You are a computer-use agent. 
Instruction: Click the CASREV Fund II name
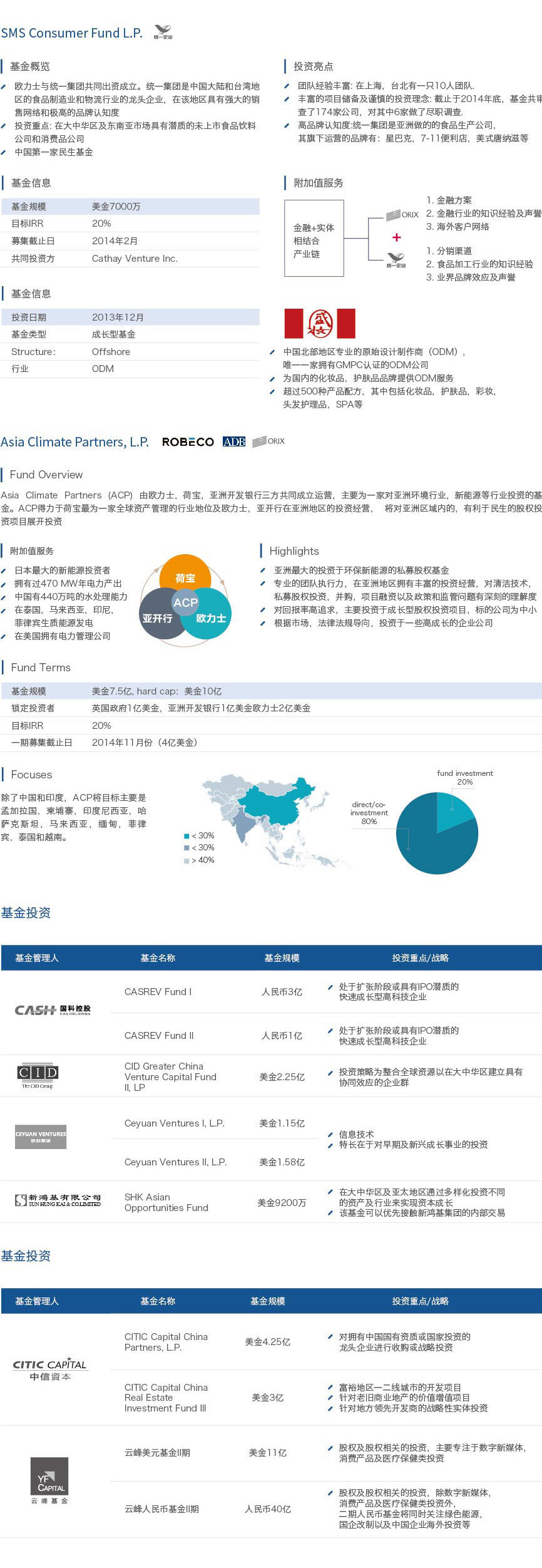click(x=159, y=1036)
